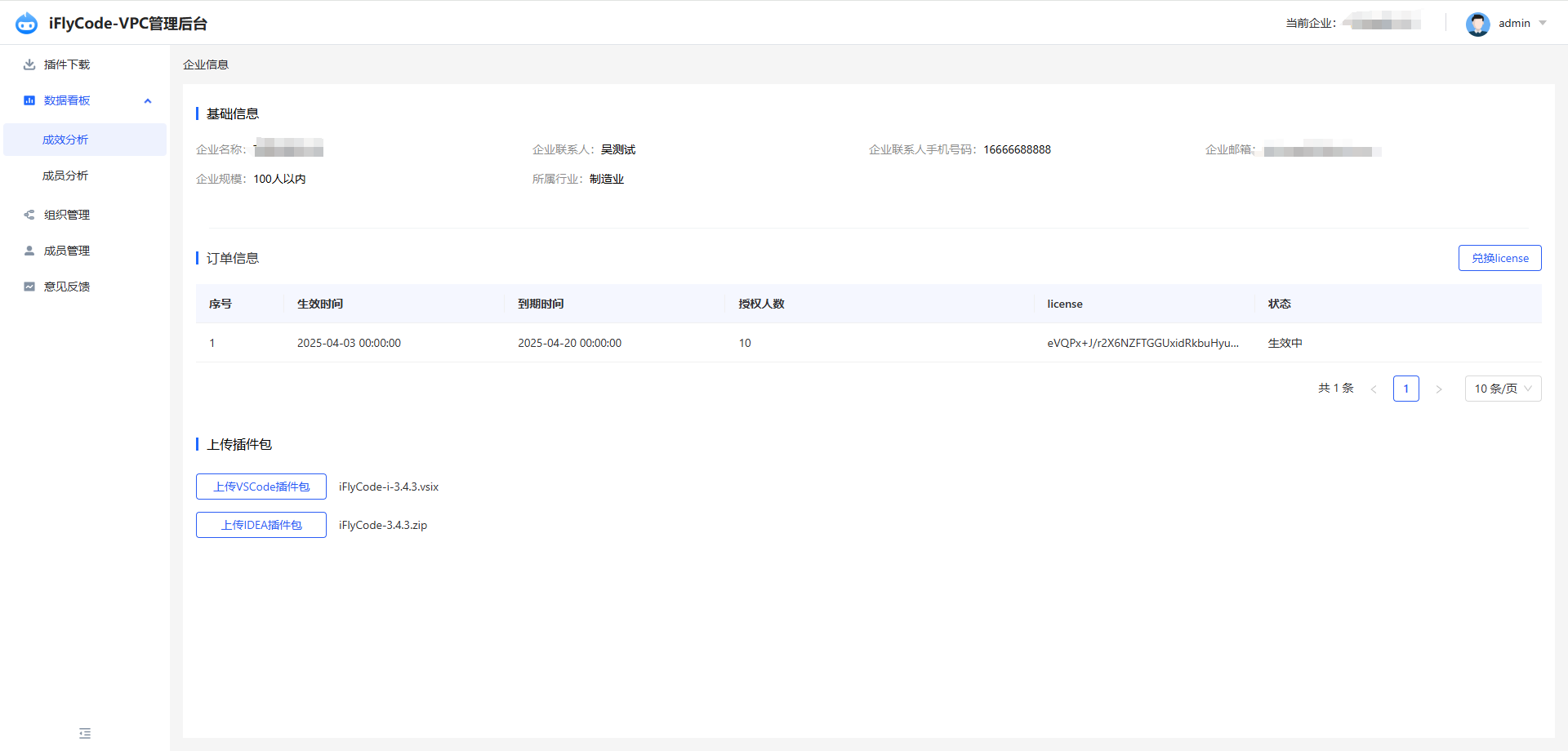This screenshot has height=751, width=1568.
Task: Click the iFlyCode-VPC管理后台 title text
Action: click(x=128, y=24)
